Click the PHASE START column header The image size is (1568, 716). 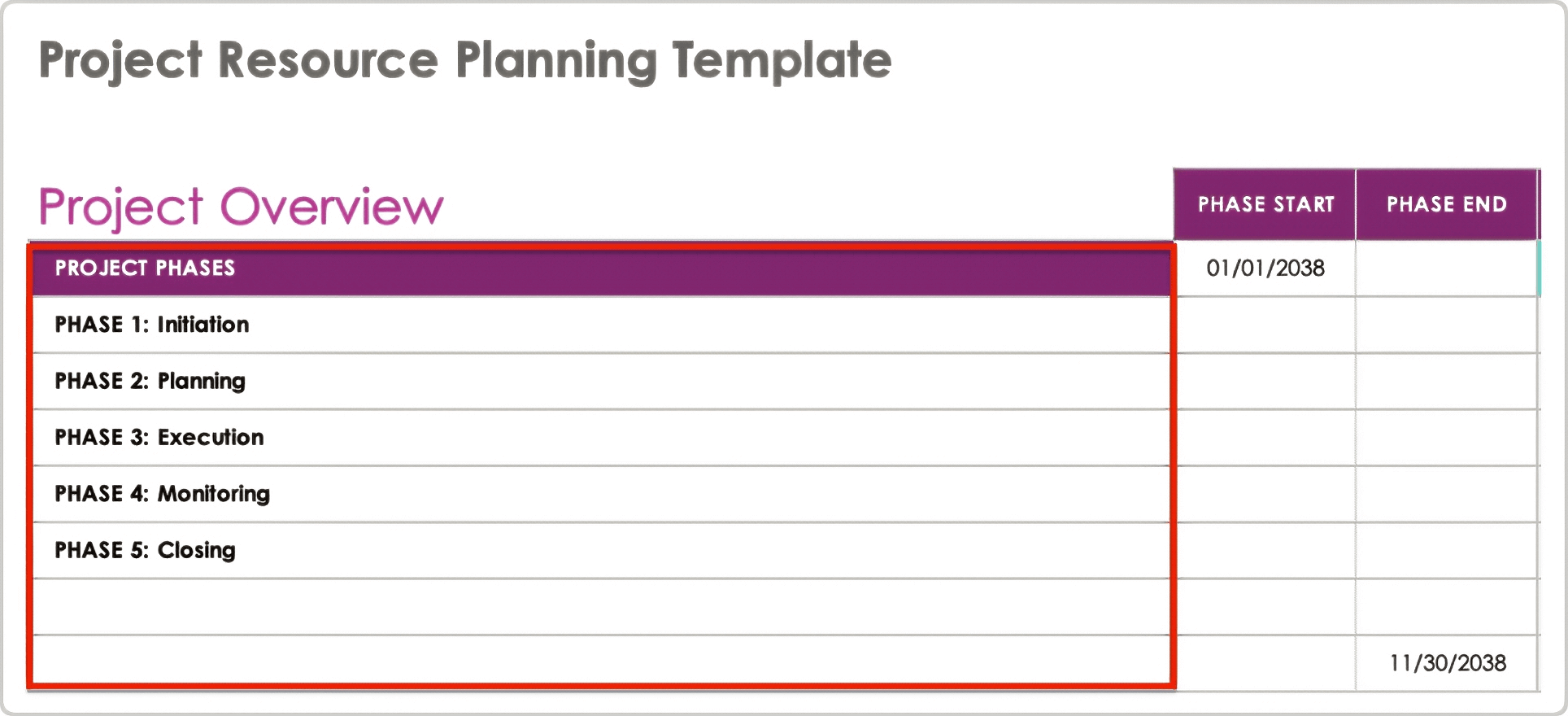point(1265,204)
